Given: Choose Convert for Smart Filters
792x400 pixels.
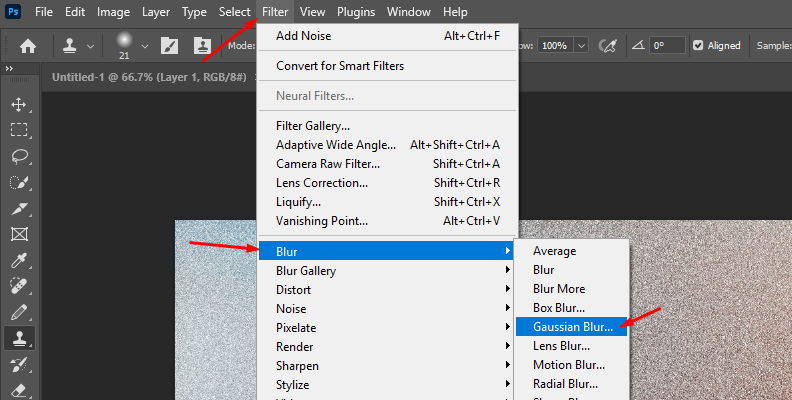Looking at the screenshot, I should click(x=388, y=66).
